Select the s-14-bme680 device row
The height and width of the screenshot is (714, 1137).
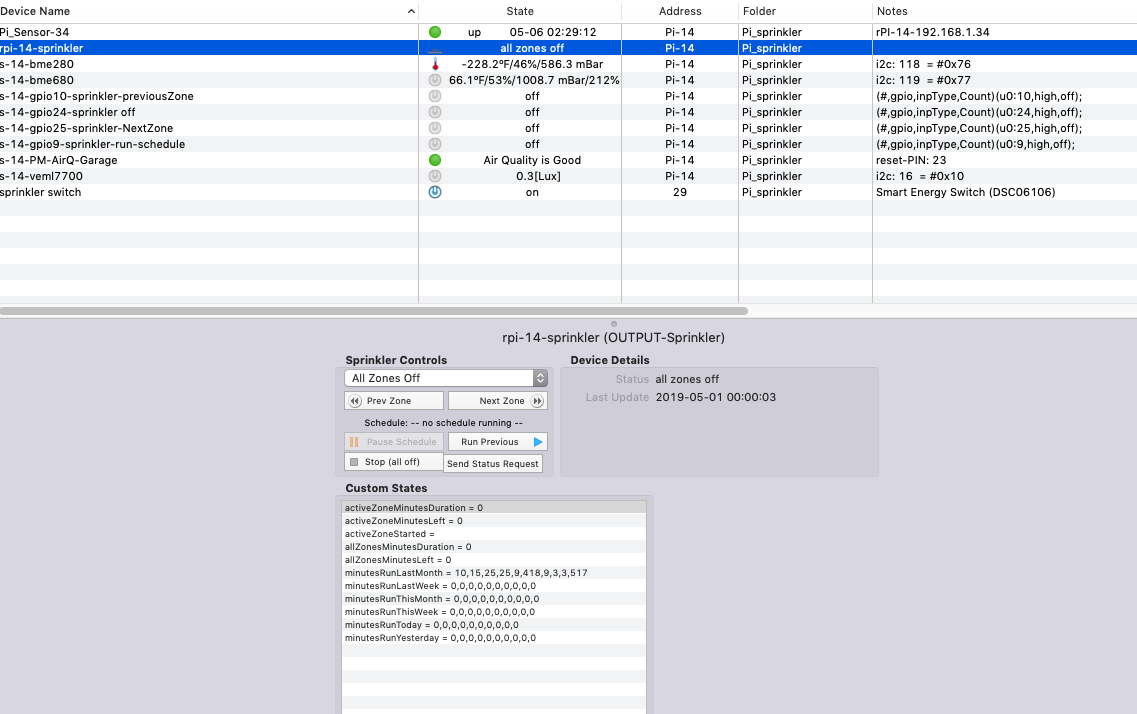pos(568,80)
